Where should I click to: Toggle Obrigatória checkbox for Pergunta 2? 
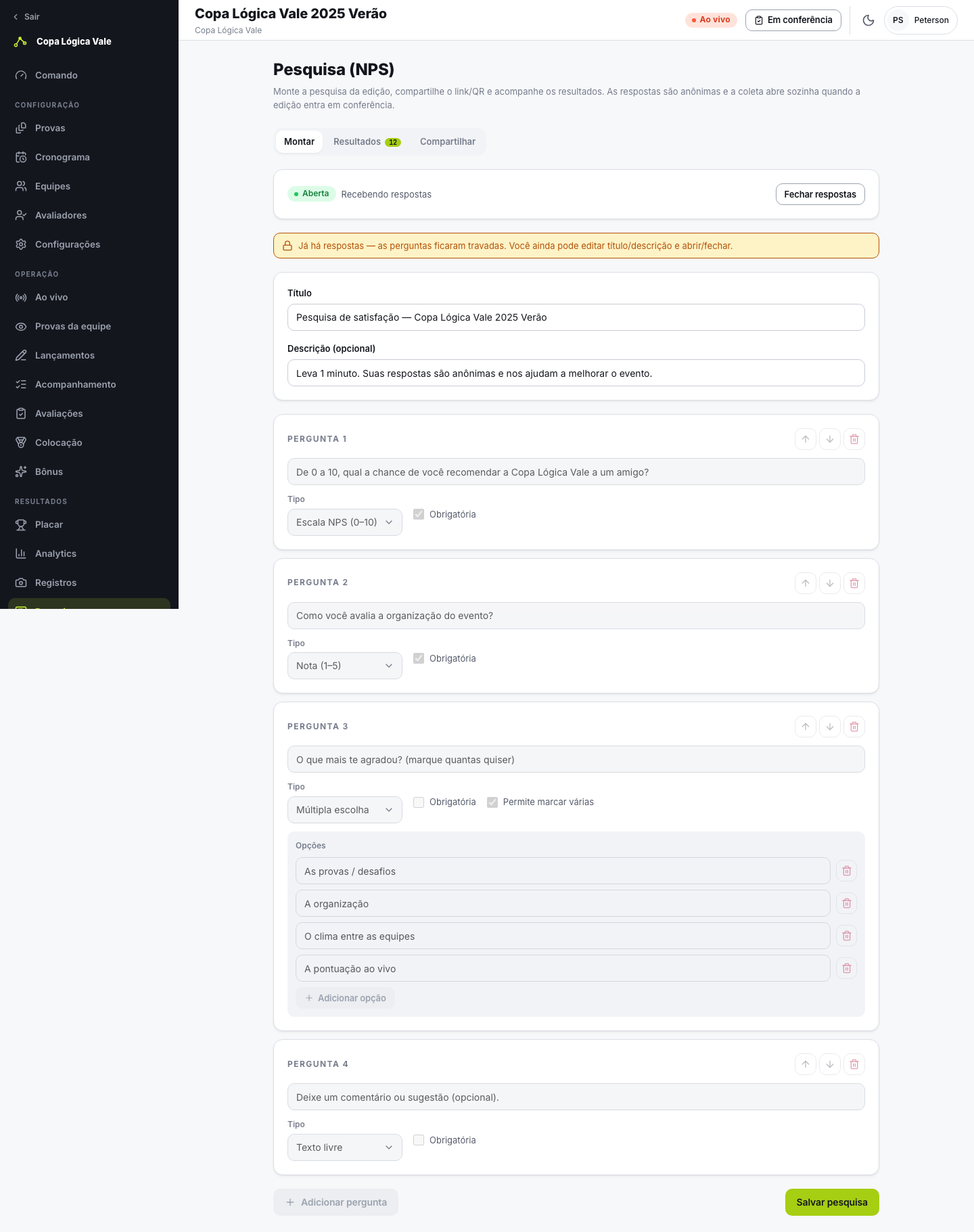[x=419, y=658]
